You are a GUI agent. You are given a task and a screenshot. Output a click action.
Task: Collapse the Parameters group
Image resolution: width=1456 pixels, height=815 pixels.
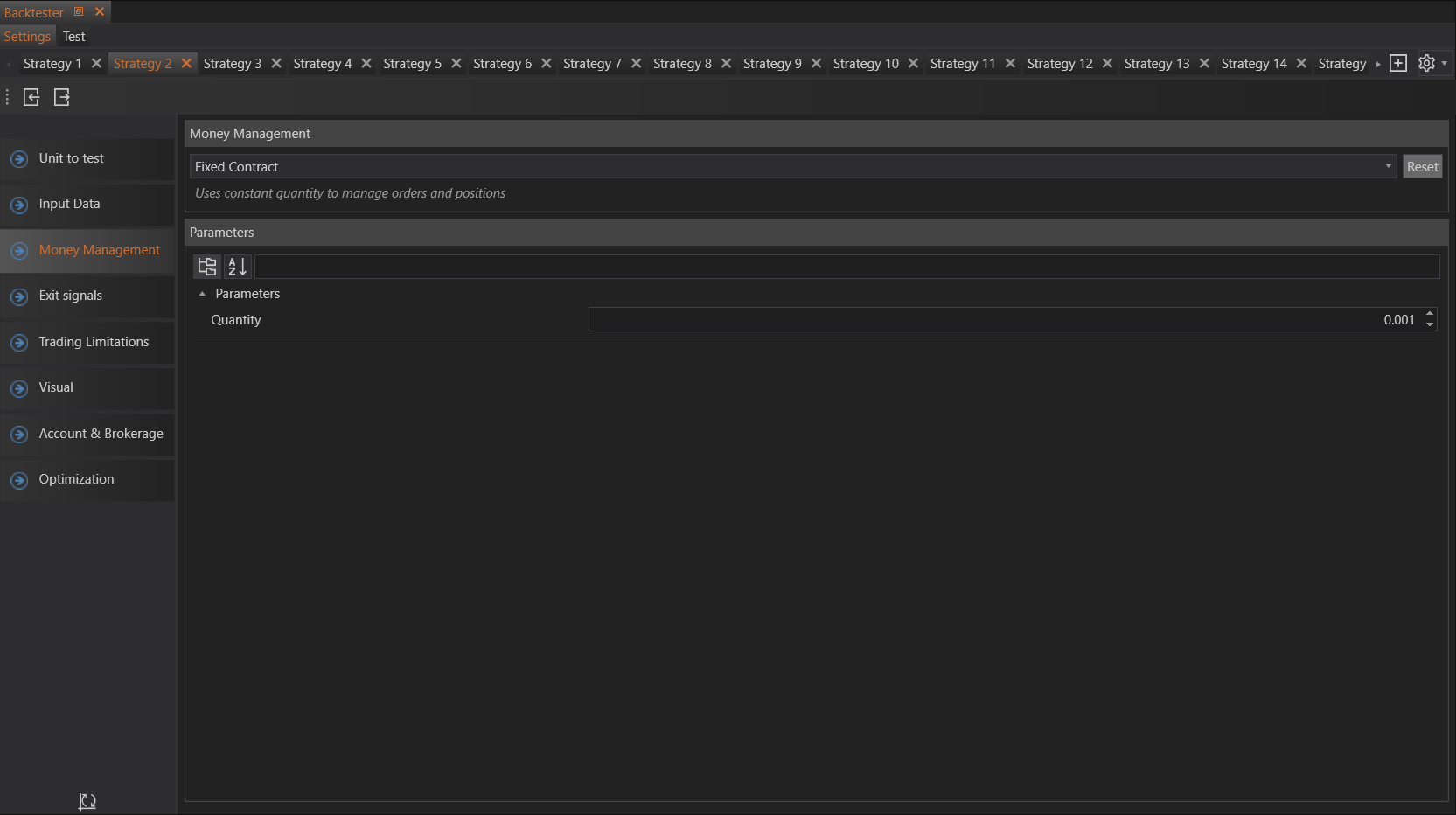click(x=202, y=294)
